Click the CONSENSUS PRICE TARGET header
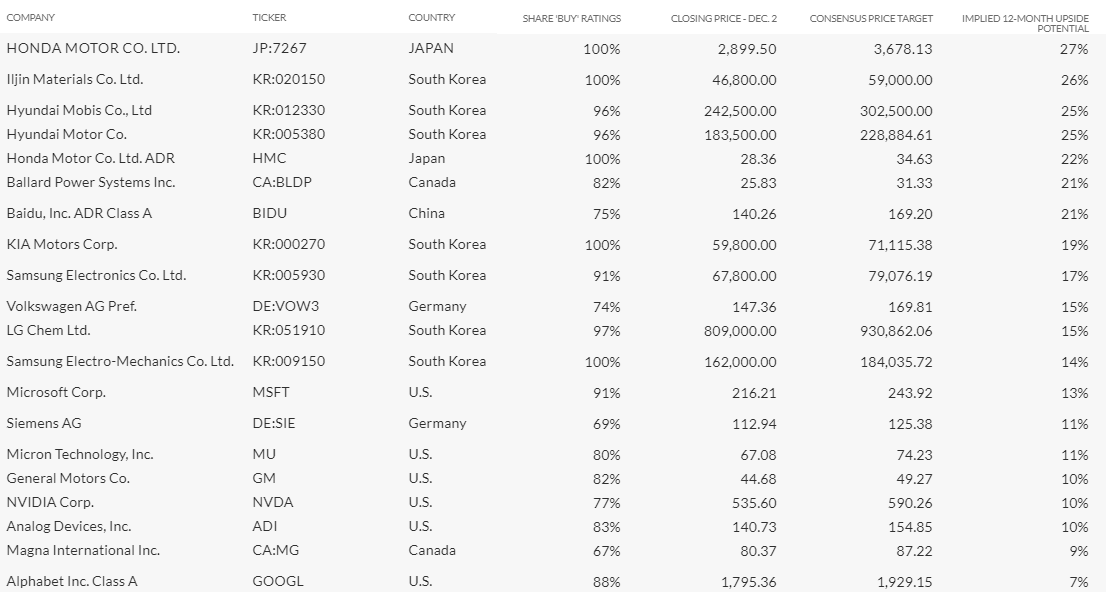This screenshot has height=592, width=1106. 871,18
